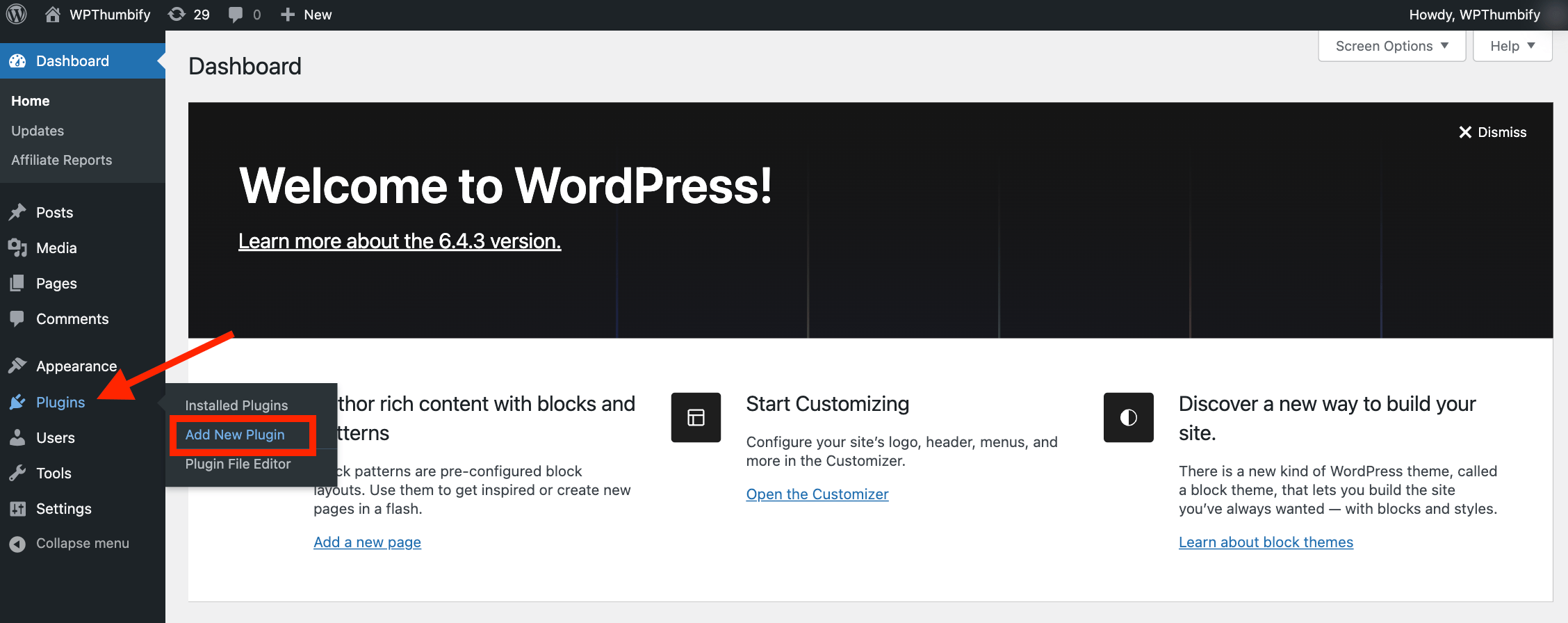Open the comments bubble icon in the admin bar

236,15
